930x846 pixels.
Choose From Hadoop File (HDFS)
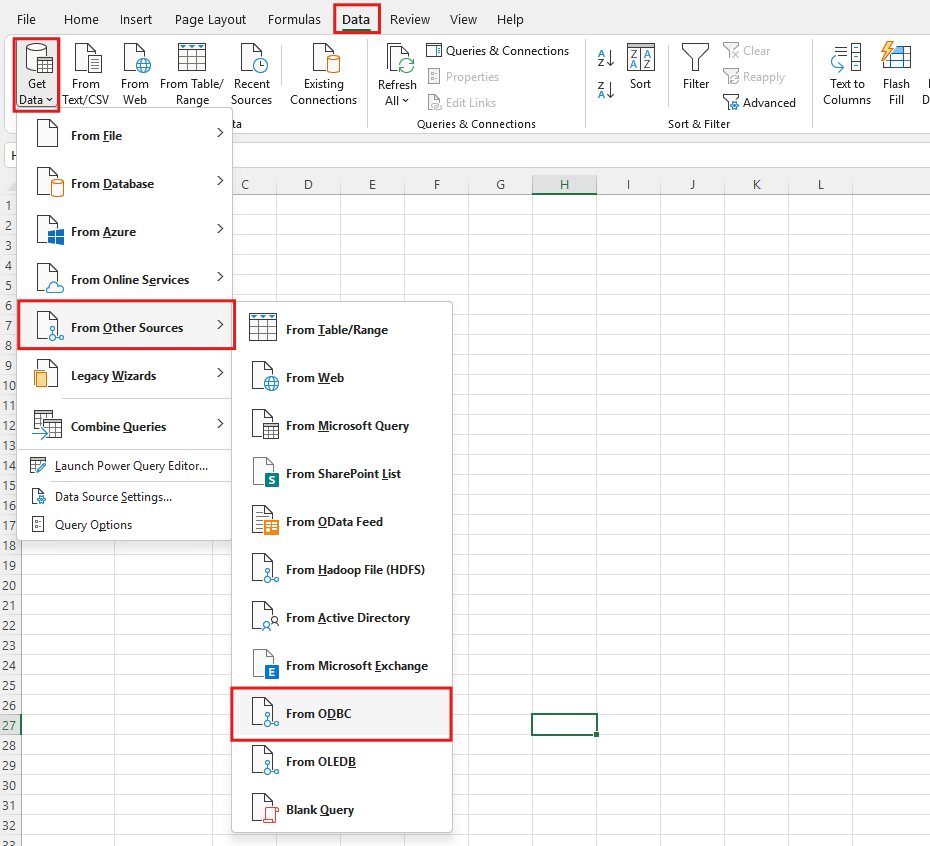click(x=342, y=570)
